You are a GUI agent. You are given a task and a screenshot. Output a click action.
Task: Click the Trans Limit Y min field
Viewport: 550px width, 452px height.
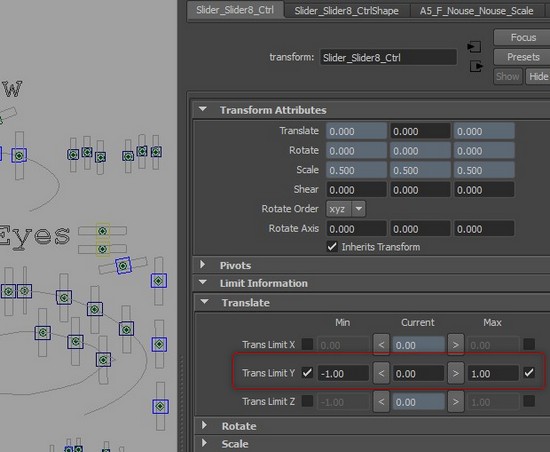(x=343, y=374)
